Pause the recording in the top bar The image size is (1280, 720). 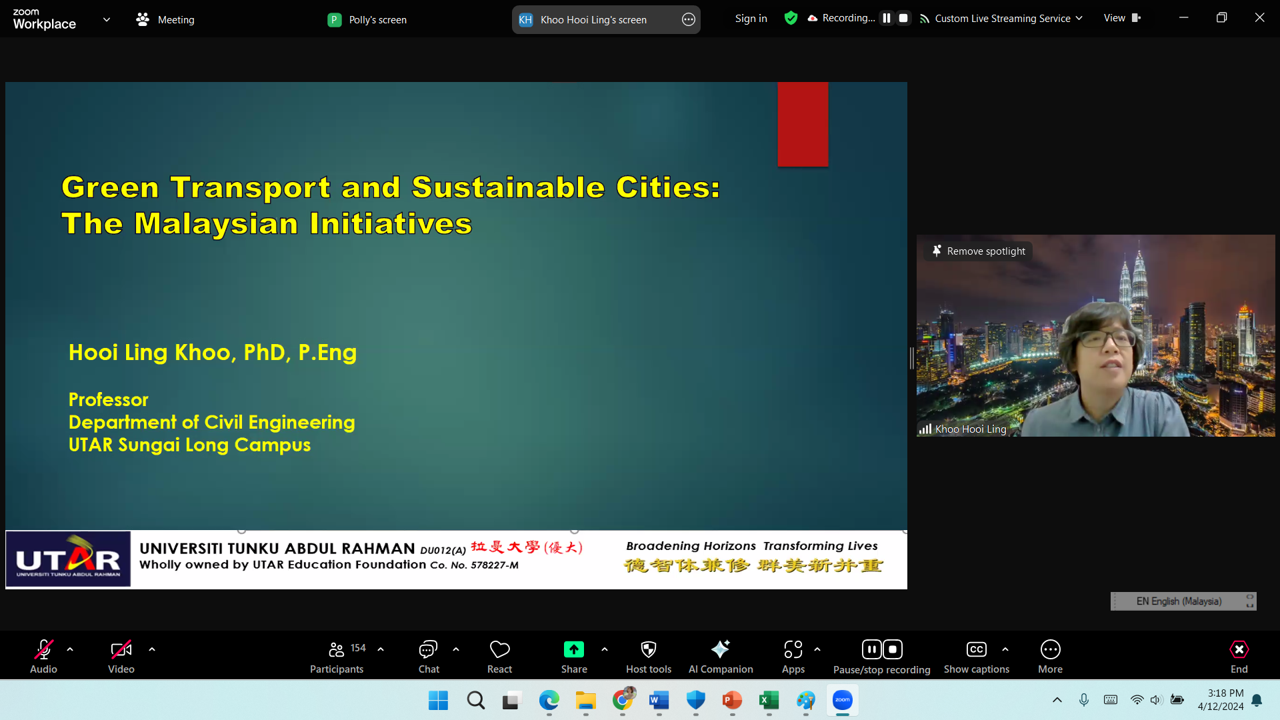click(x=886, y=18)
